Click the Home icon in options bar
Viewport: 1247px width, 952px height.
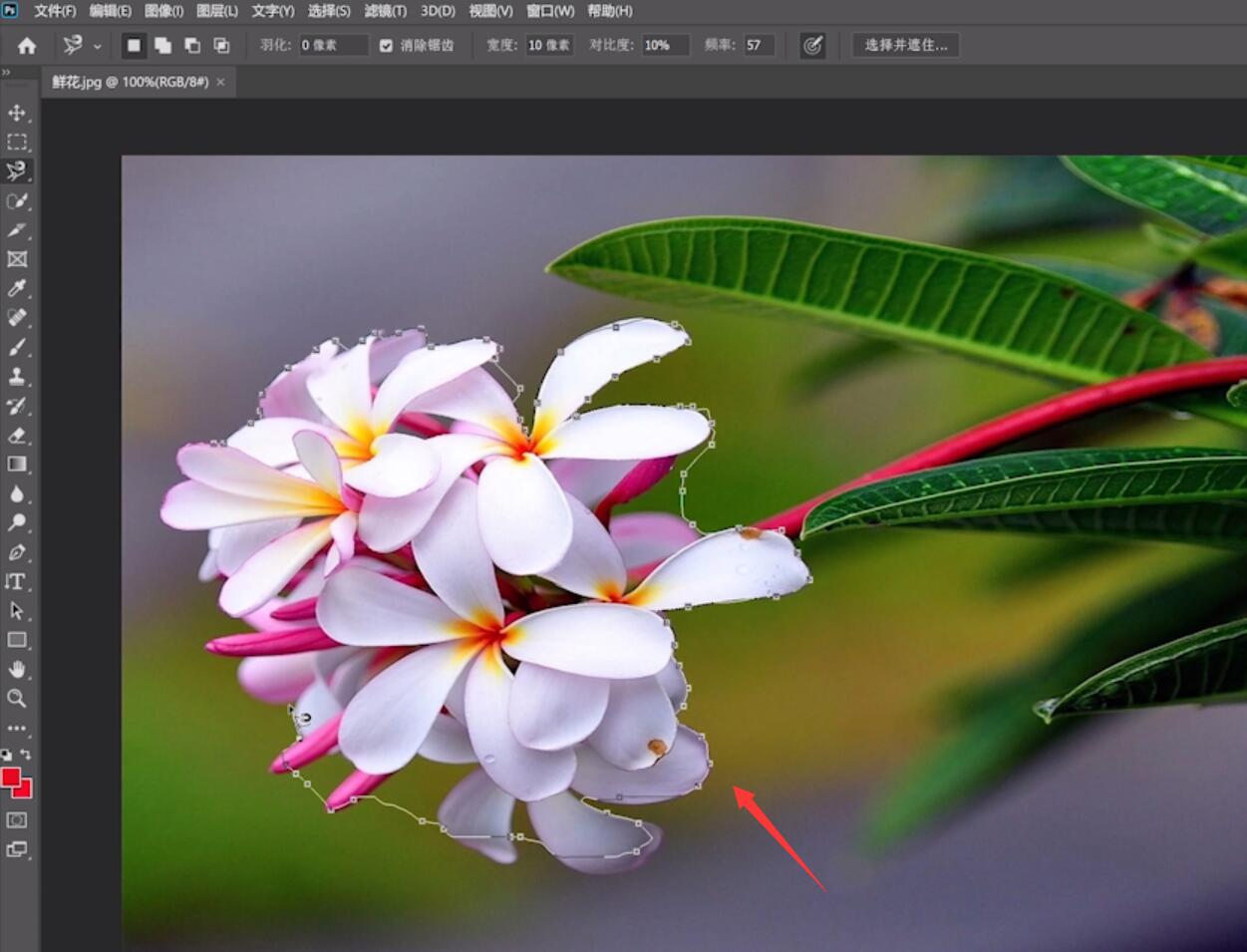coord(27,45)
